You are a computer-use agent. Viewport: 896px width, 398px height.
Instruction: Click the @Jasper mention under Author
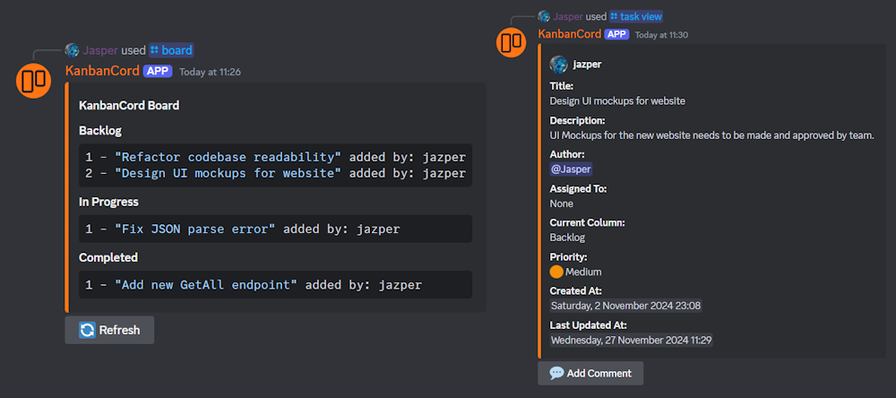coord(571,169)
